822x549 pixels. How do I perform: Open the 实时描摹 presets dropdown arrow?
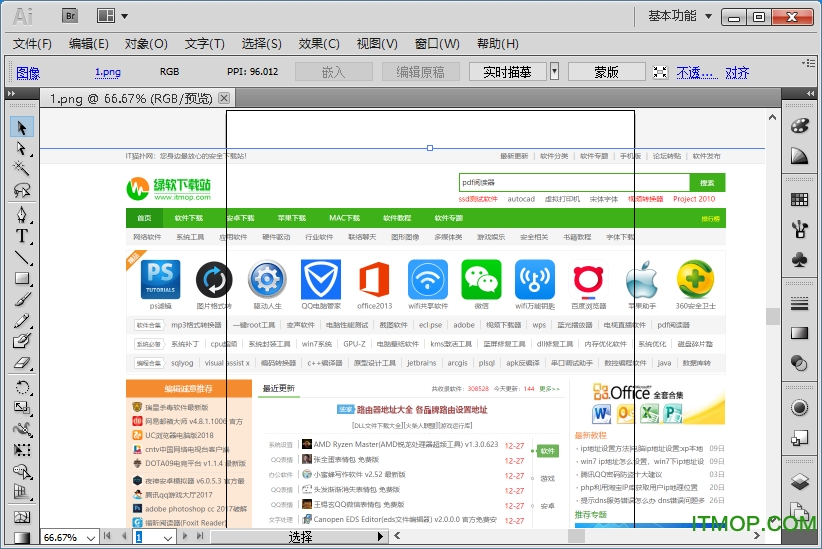click(x=554, y=71)
